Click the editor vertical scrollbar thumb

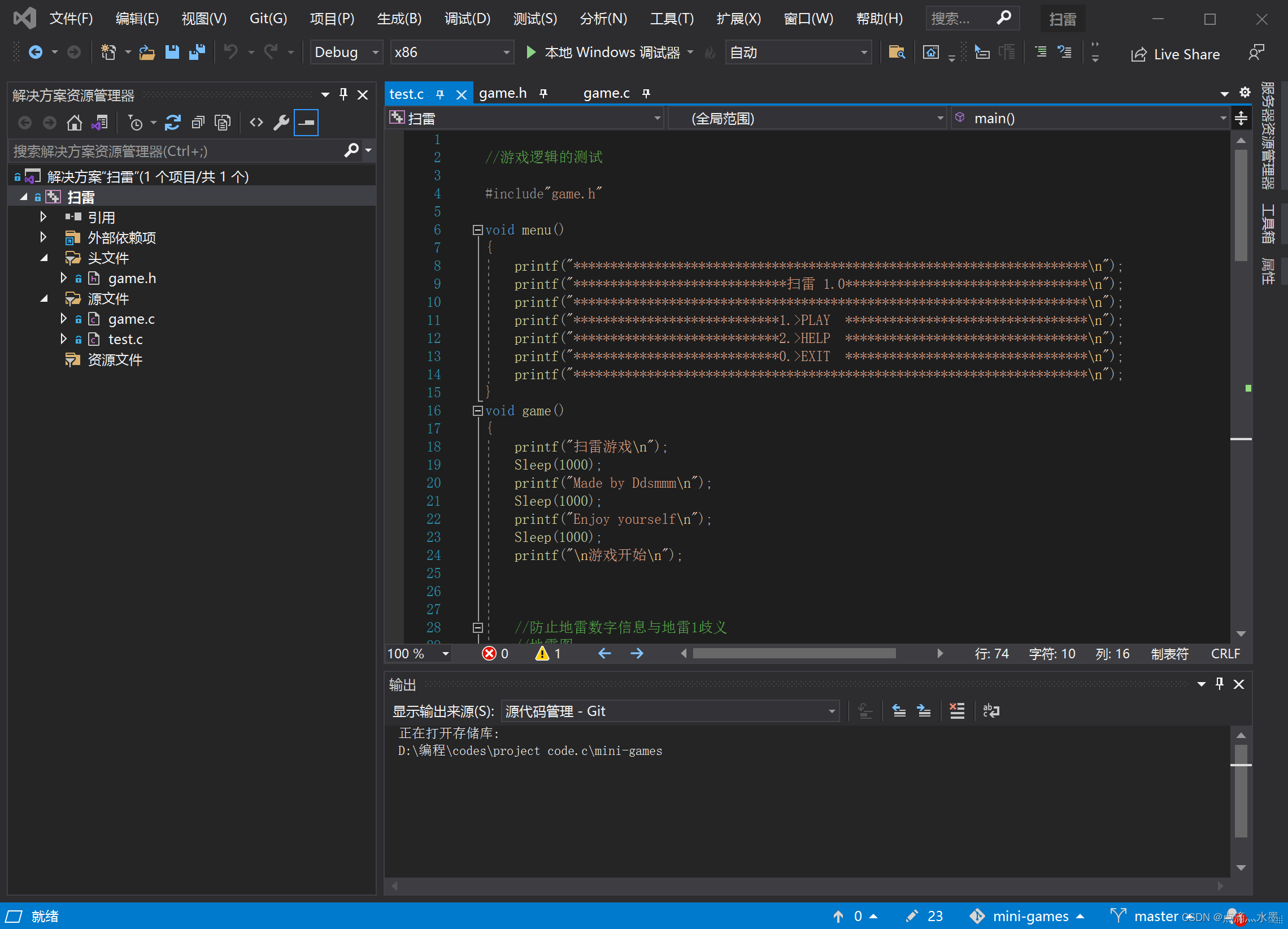(1242, 206)
